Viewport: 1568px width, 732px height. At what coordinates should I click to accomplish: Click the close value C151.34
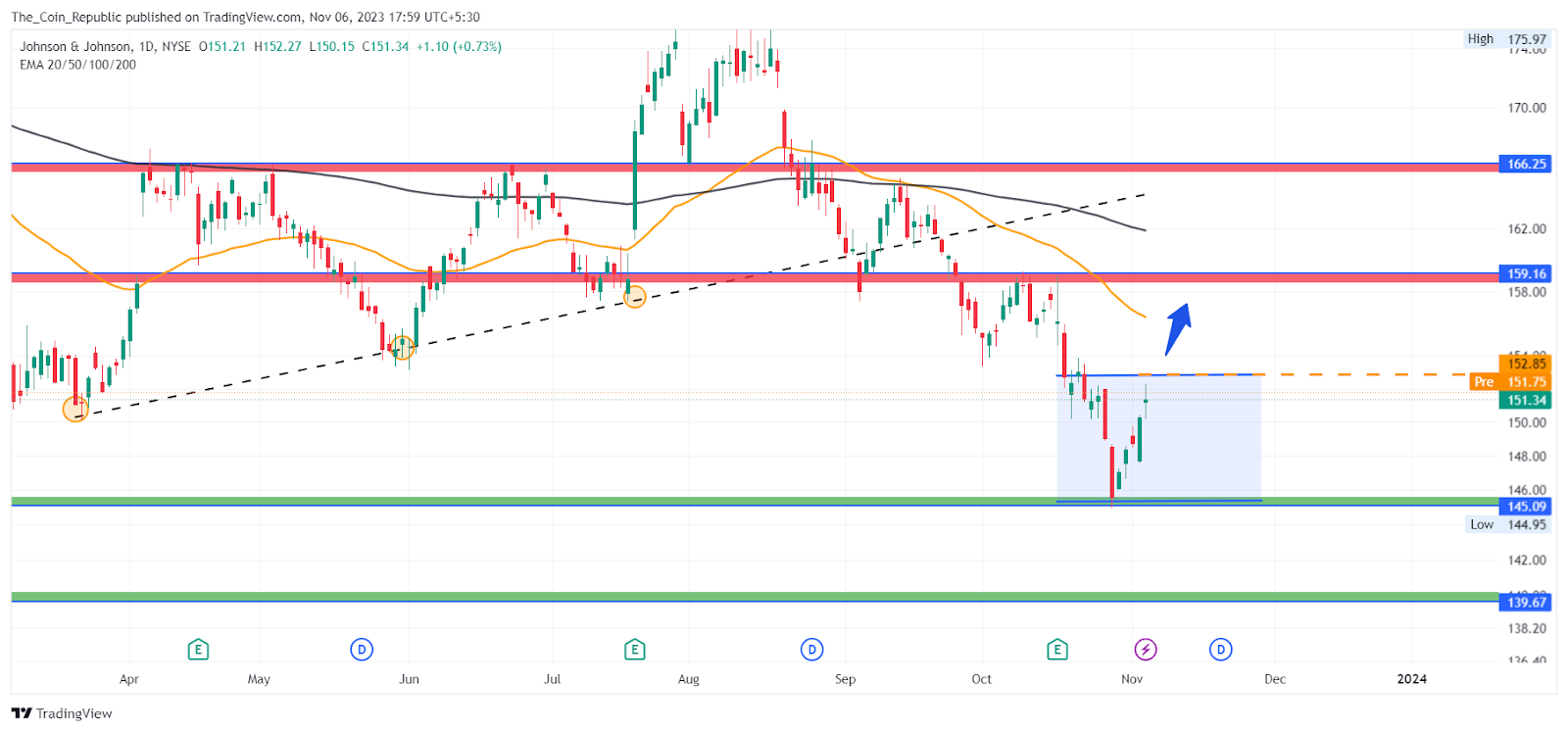pos(385,46)
